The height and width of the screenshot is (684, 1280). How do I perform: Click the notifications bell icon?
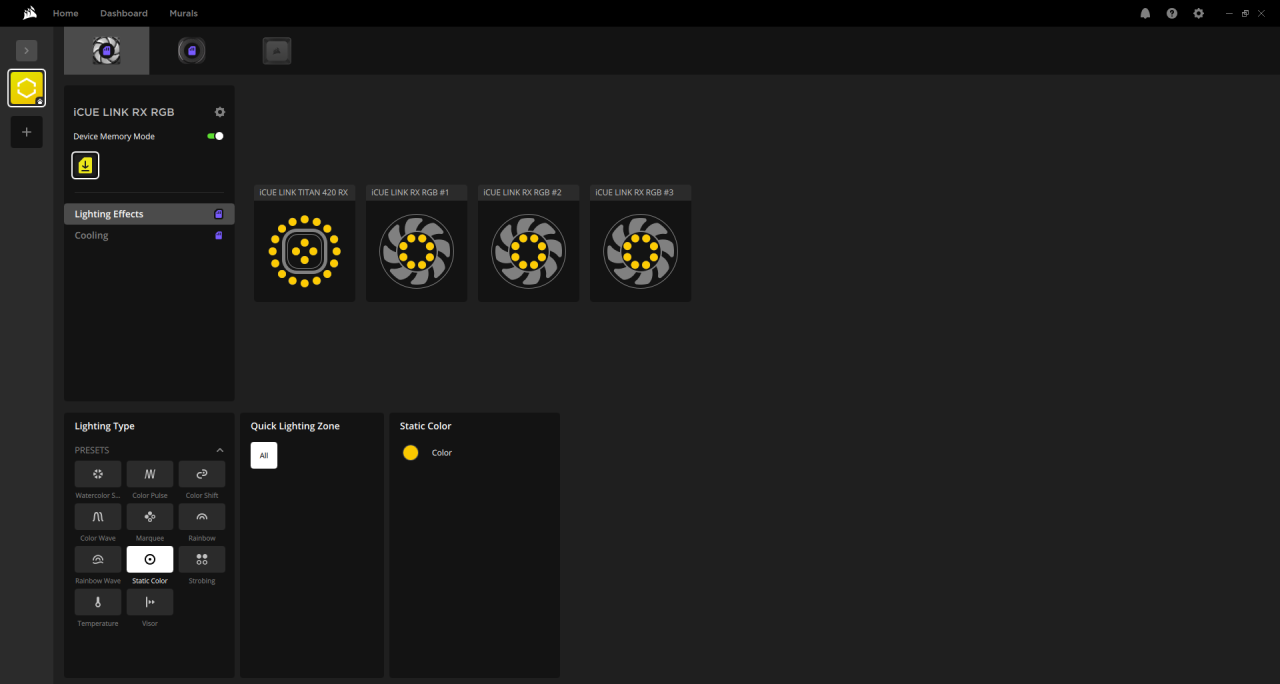1145,13
